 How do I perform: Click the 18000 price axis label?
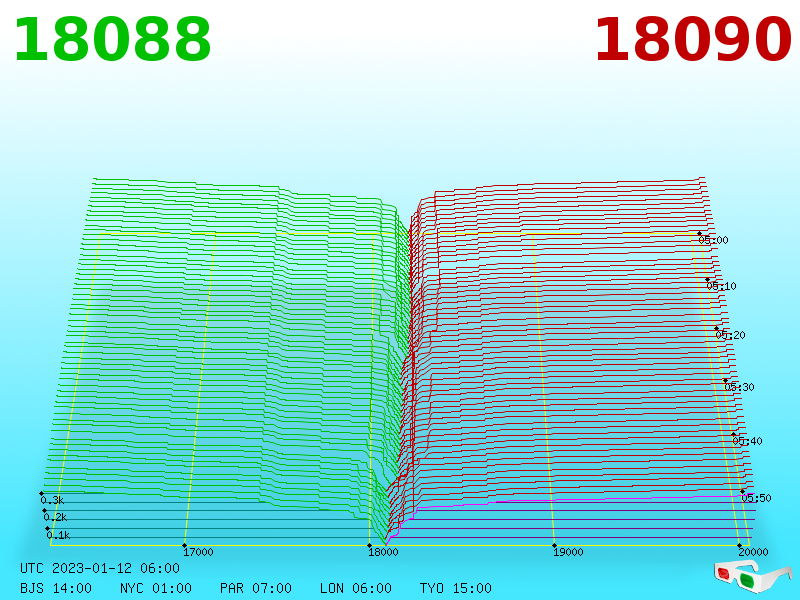click(x=383, y=552)
